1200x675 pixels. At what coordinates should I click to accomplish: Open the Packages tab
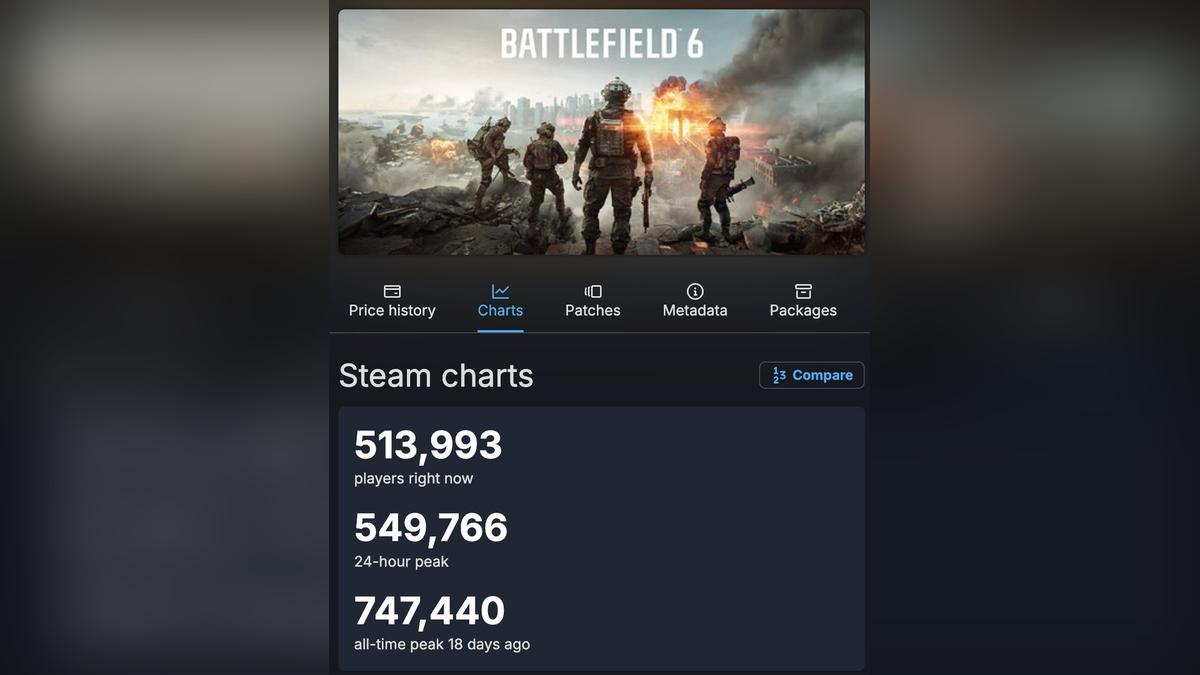tap(802, 300)
